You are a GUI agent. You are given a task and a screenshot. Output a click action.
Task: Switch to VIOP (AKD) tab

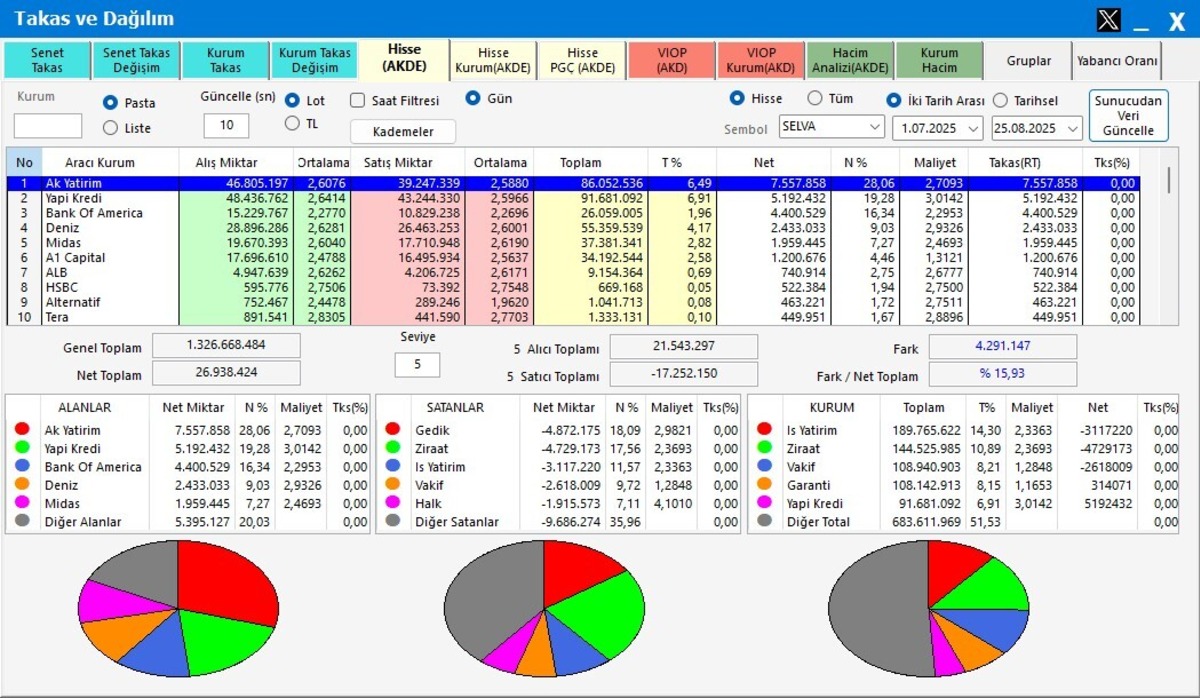(x=671, y=60)
